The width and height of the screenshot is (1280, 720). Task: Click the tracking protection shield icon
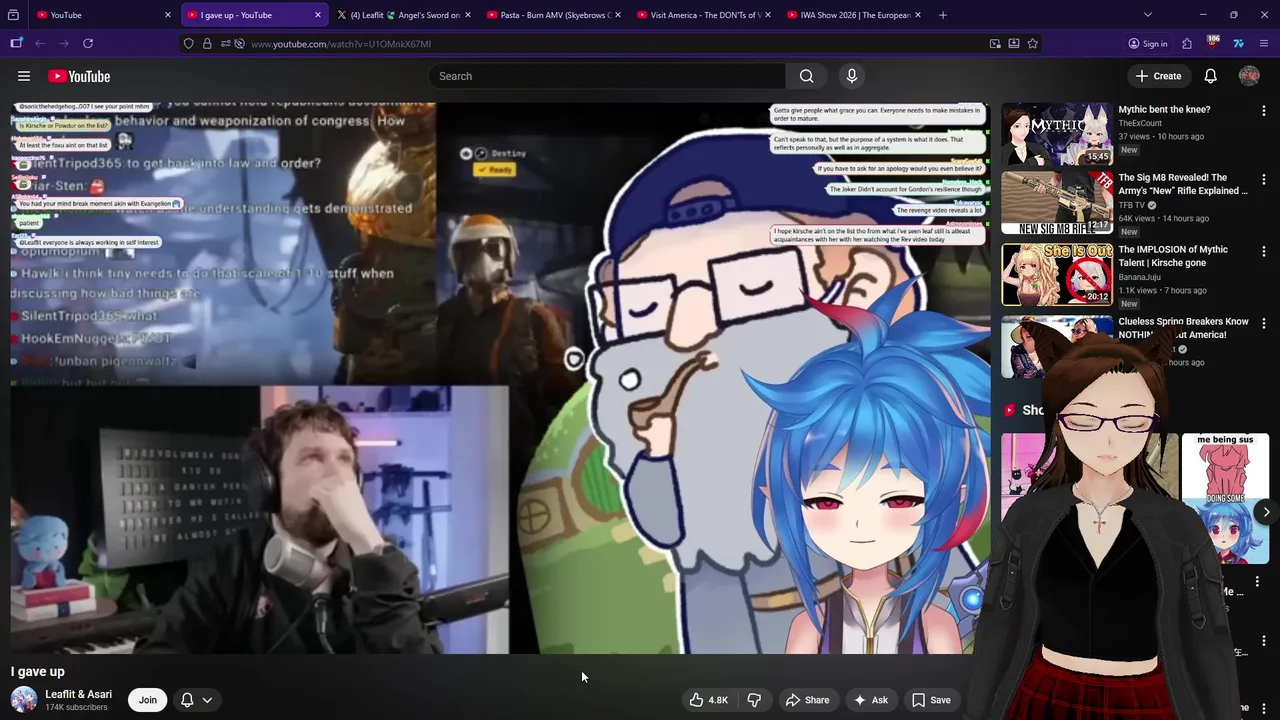pos(189,43)
